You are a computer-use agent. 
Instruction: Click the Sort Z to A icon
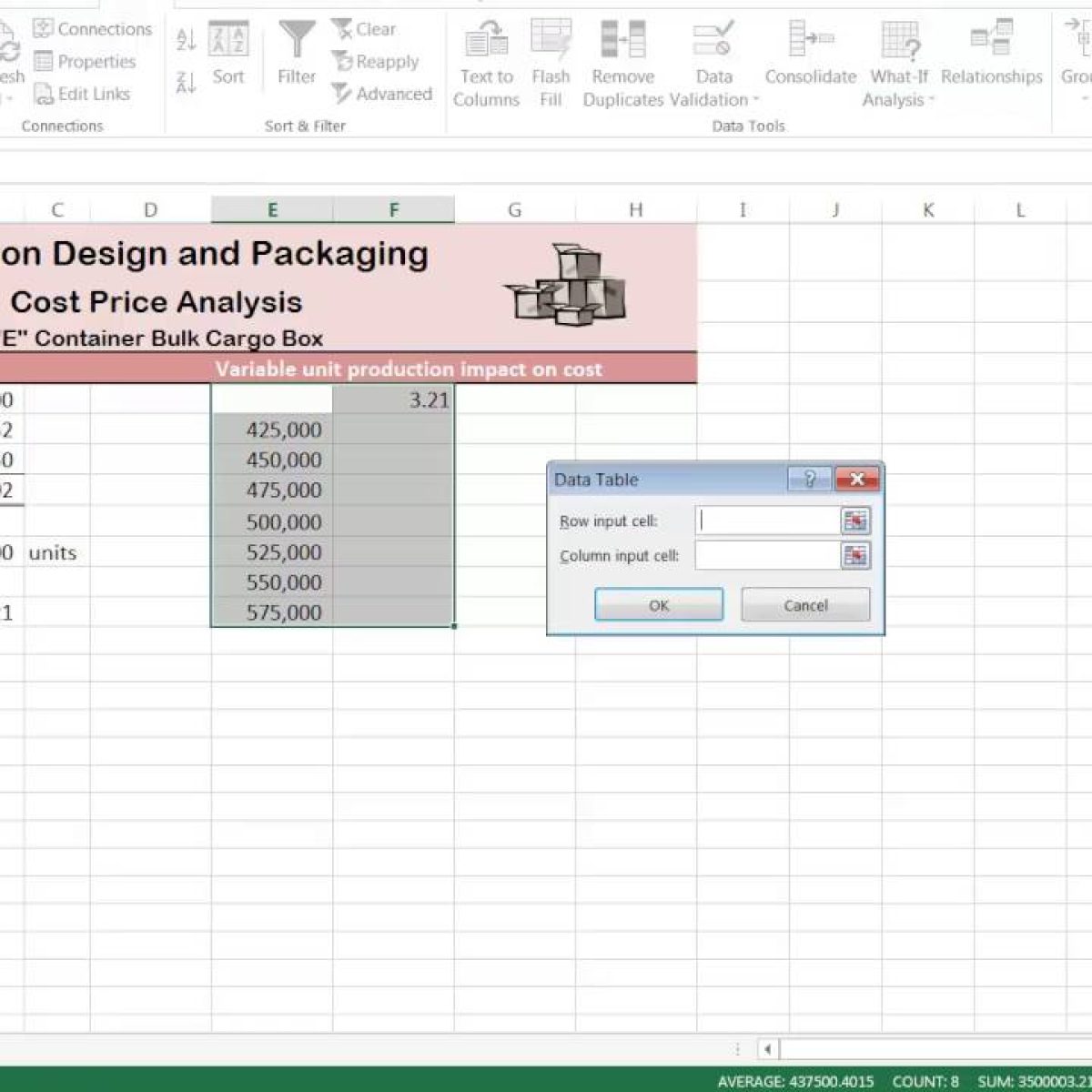coord(186,83)
